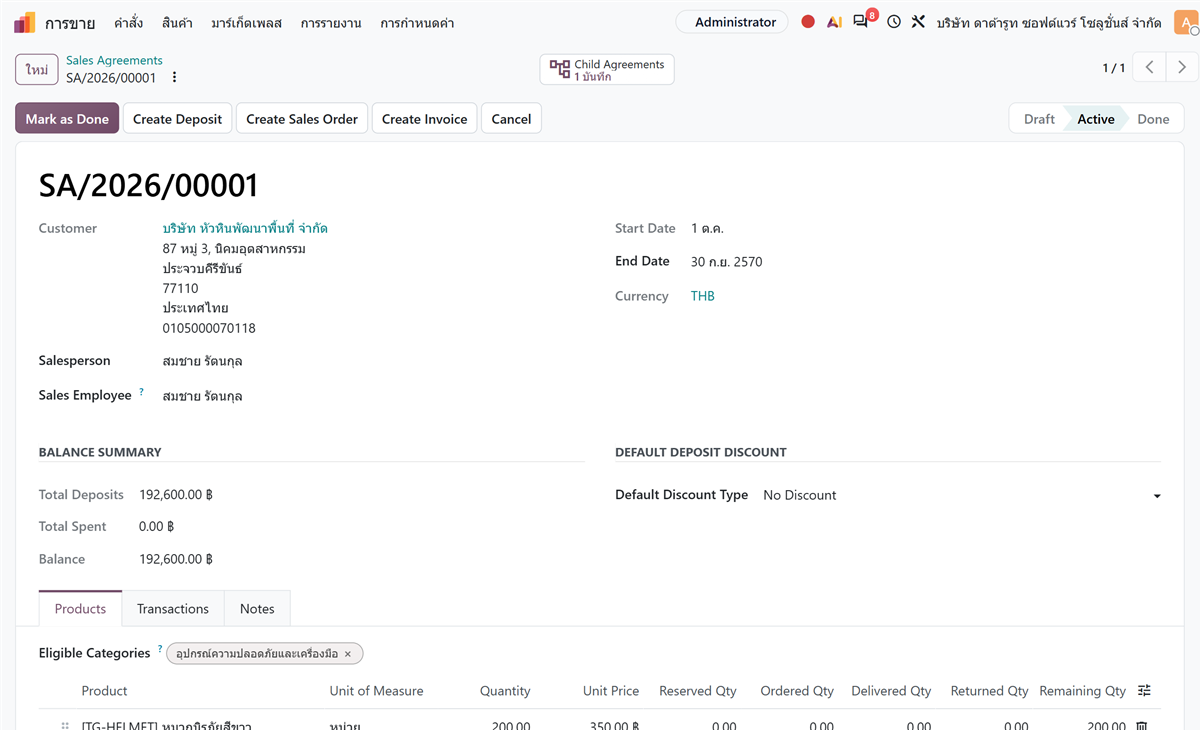Click Create Sales Order button
Screen dimensions: 1200x730
pyautogui.click(x=302, y=119)
